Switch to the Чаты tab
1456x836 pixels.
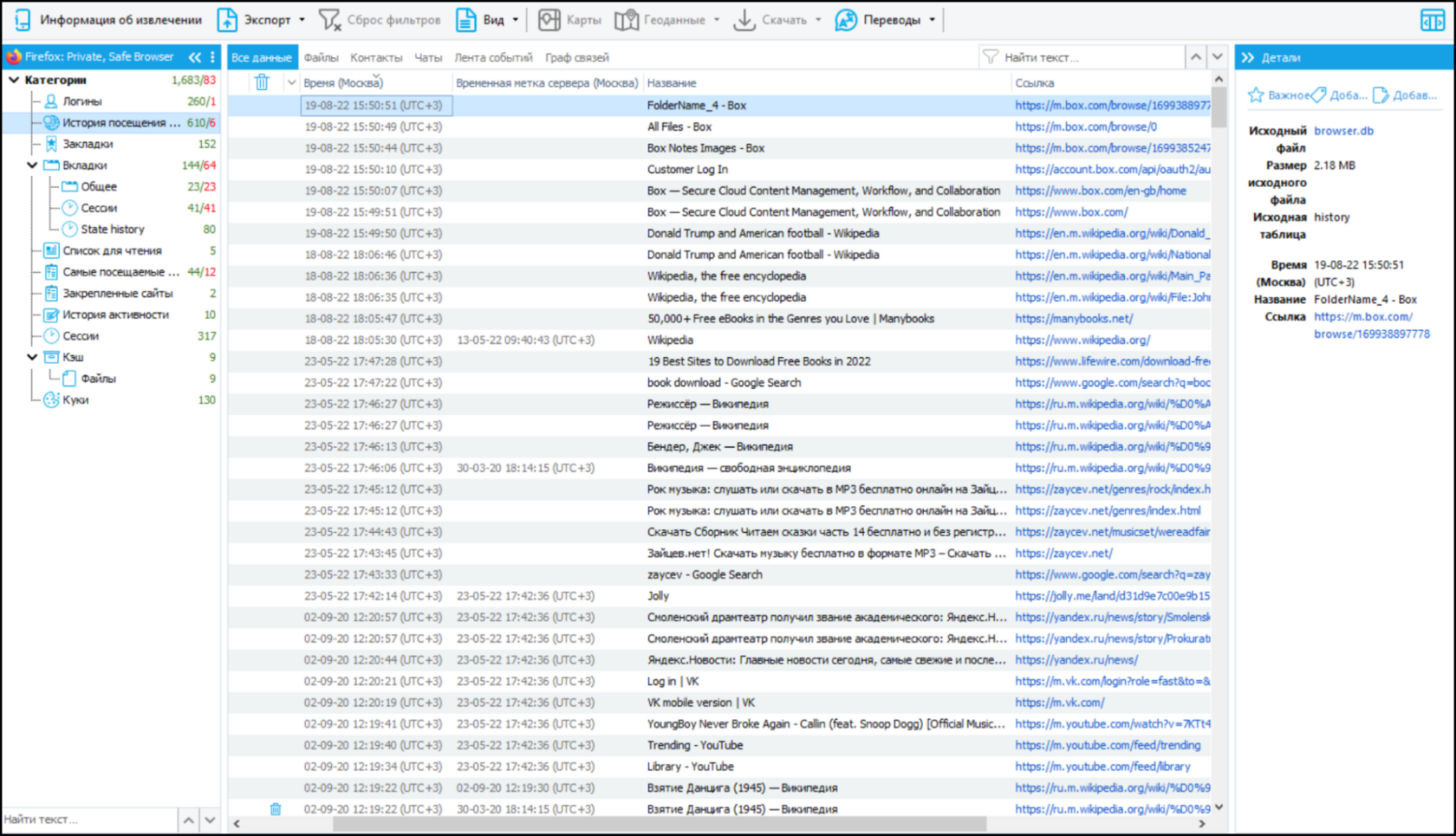428,57
